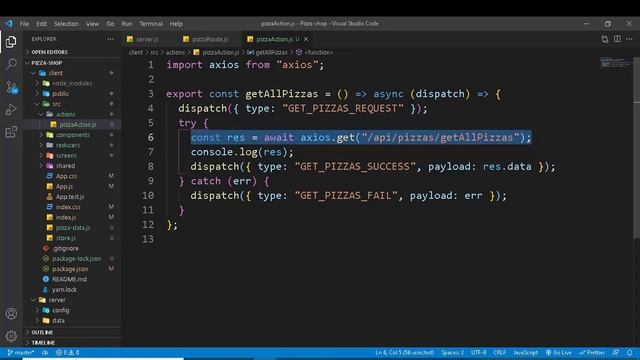Split the editor to the right
Screen dimensions: 640x360
pyautogui.click(x=617, y=39)
